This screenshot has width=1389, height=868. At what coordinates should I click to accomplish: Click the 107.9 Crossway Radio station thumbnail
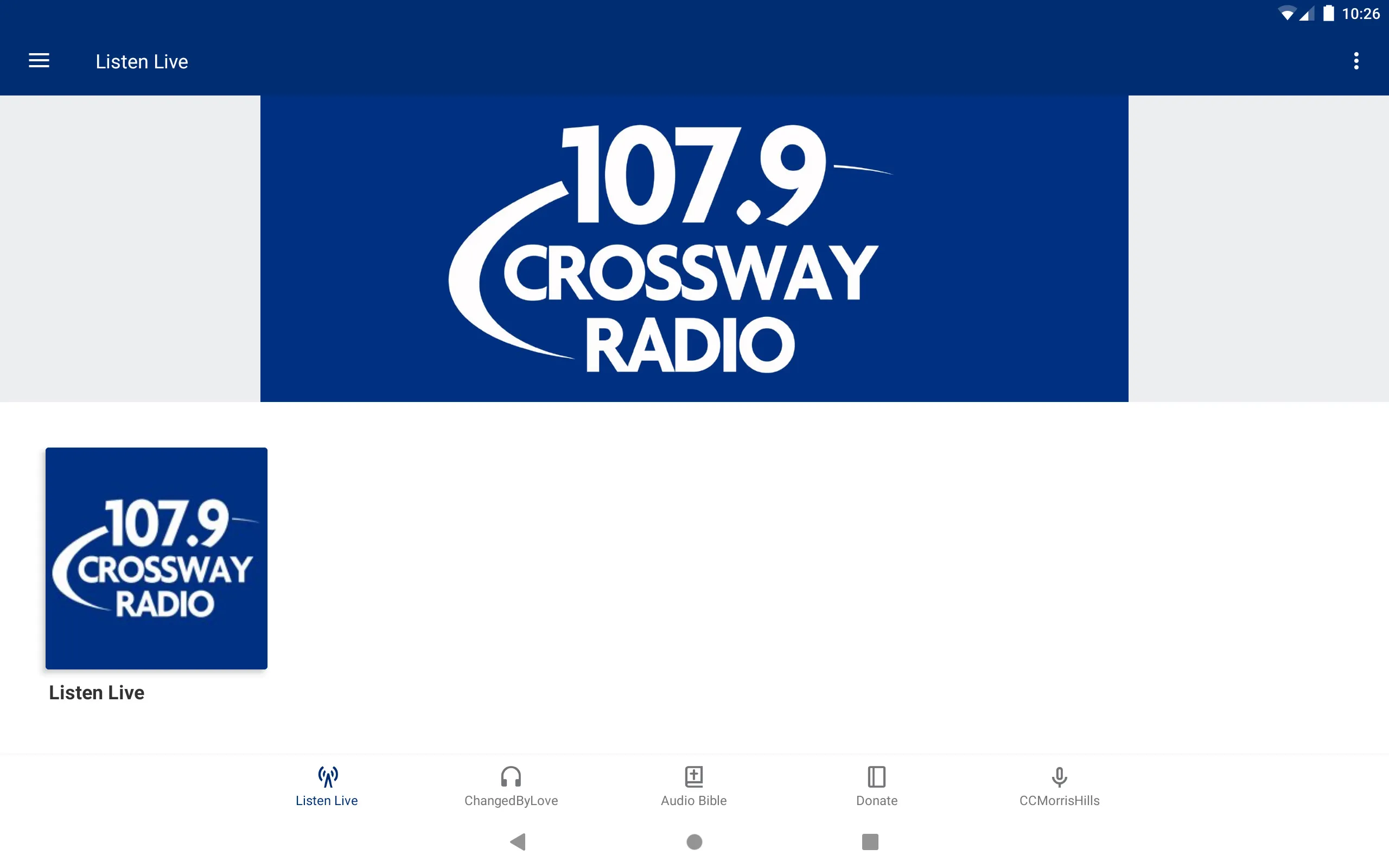(x=156, y=557)
